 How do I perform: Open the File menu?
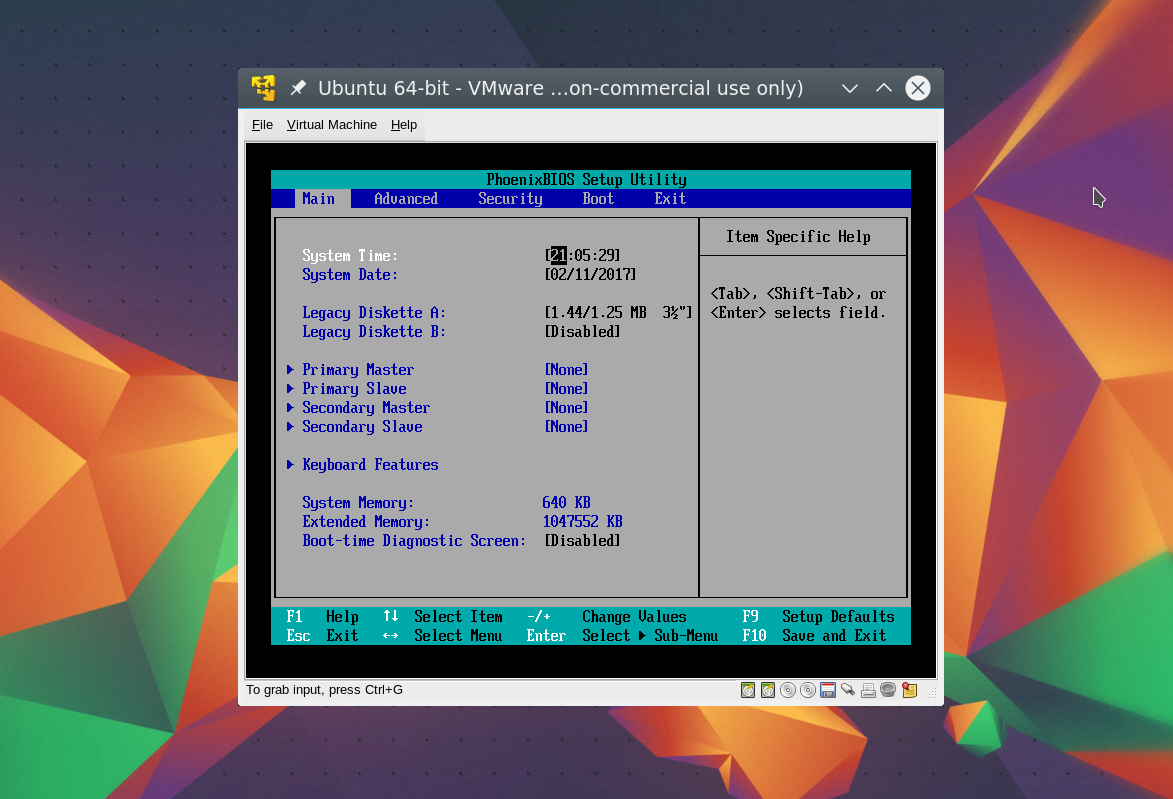(262, 125)
